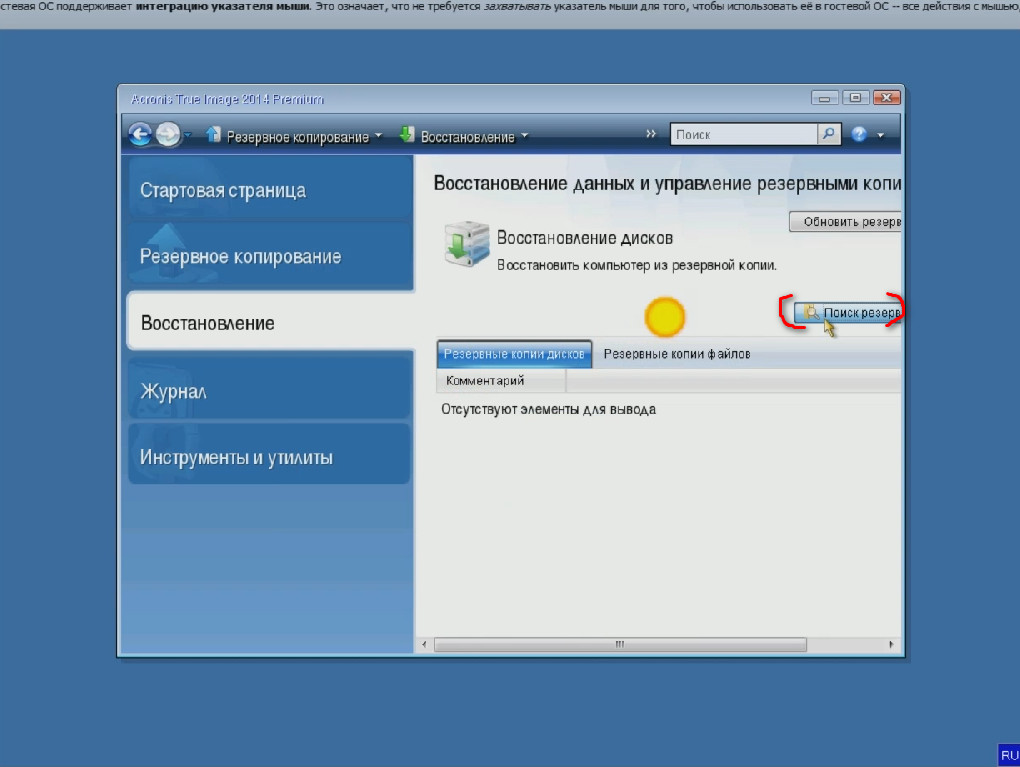Click the blue help question mark icon
Screen dimensions: 1020x767
click(x=859, y=135)
